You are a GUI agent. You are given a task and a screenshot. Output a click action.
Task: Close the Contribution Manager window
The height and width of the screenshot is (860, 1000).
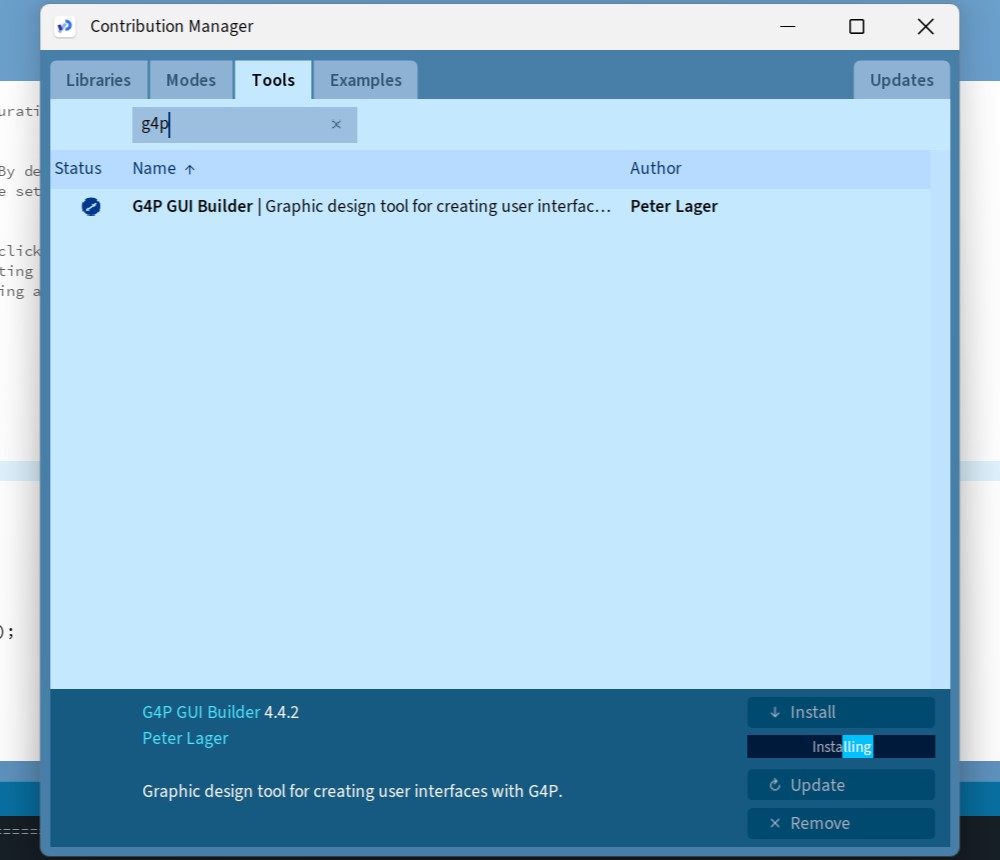point(925,27)
